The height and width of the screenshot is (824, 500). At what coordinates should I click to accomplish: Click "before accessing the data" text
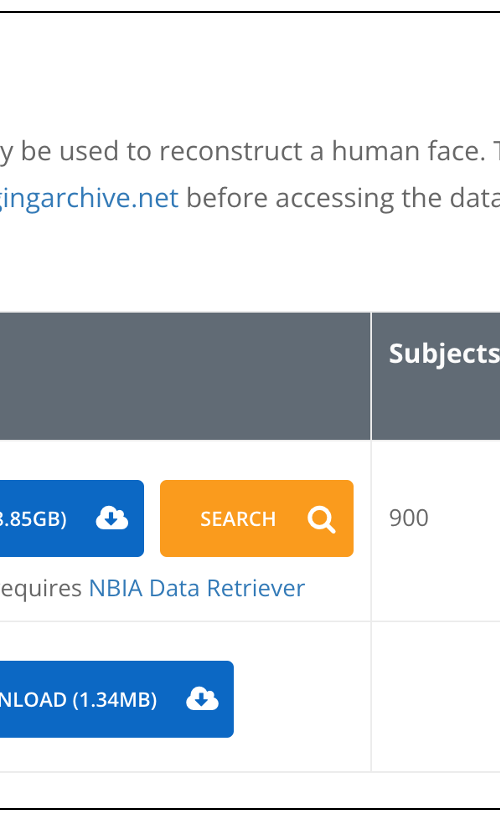[343, 199]
